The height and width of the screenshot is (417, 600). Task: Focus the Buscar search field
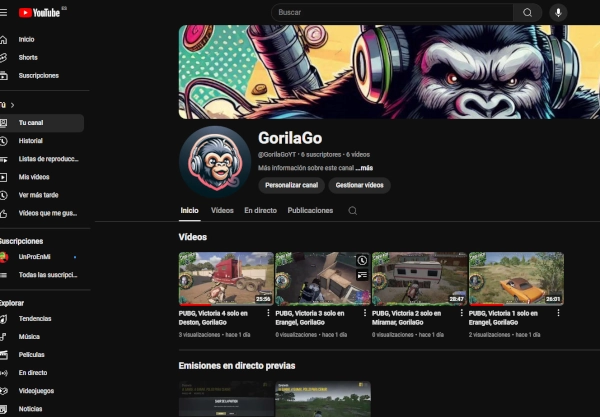coord(390,12)
